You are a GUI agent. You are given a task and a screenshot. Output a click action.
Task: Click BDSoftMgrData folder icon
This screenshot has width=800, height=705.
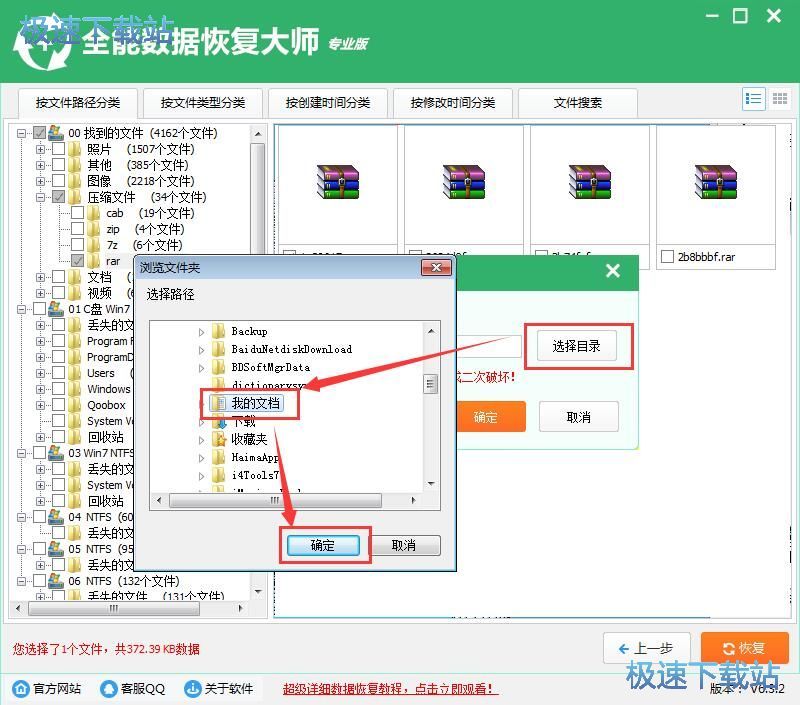[219, 367]
